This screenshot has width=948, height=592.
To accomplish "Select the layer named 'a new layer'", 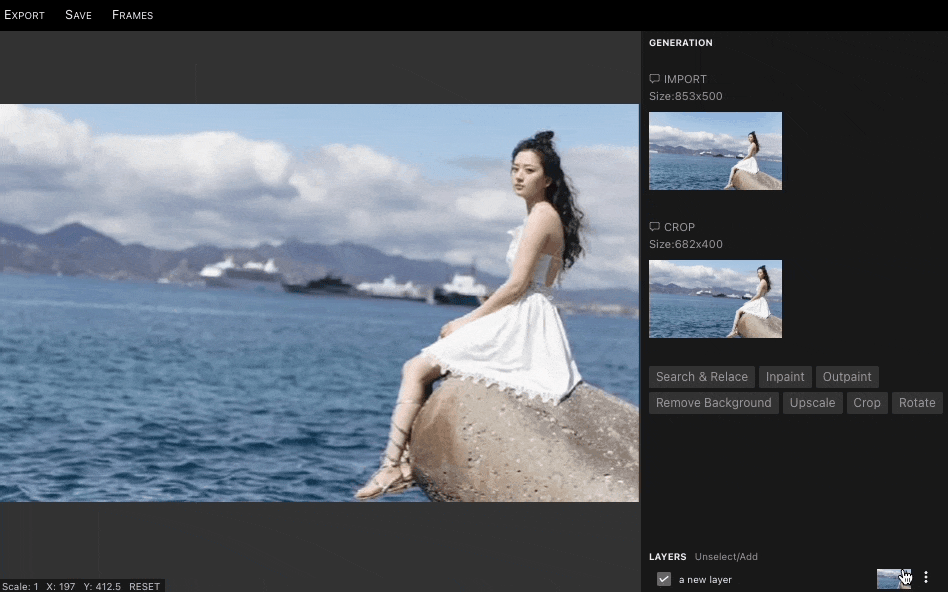I will pyautogui.click(x=705, y=580).
